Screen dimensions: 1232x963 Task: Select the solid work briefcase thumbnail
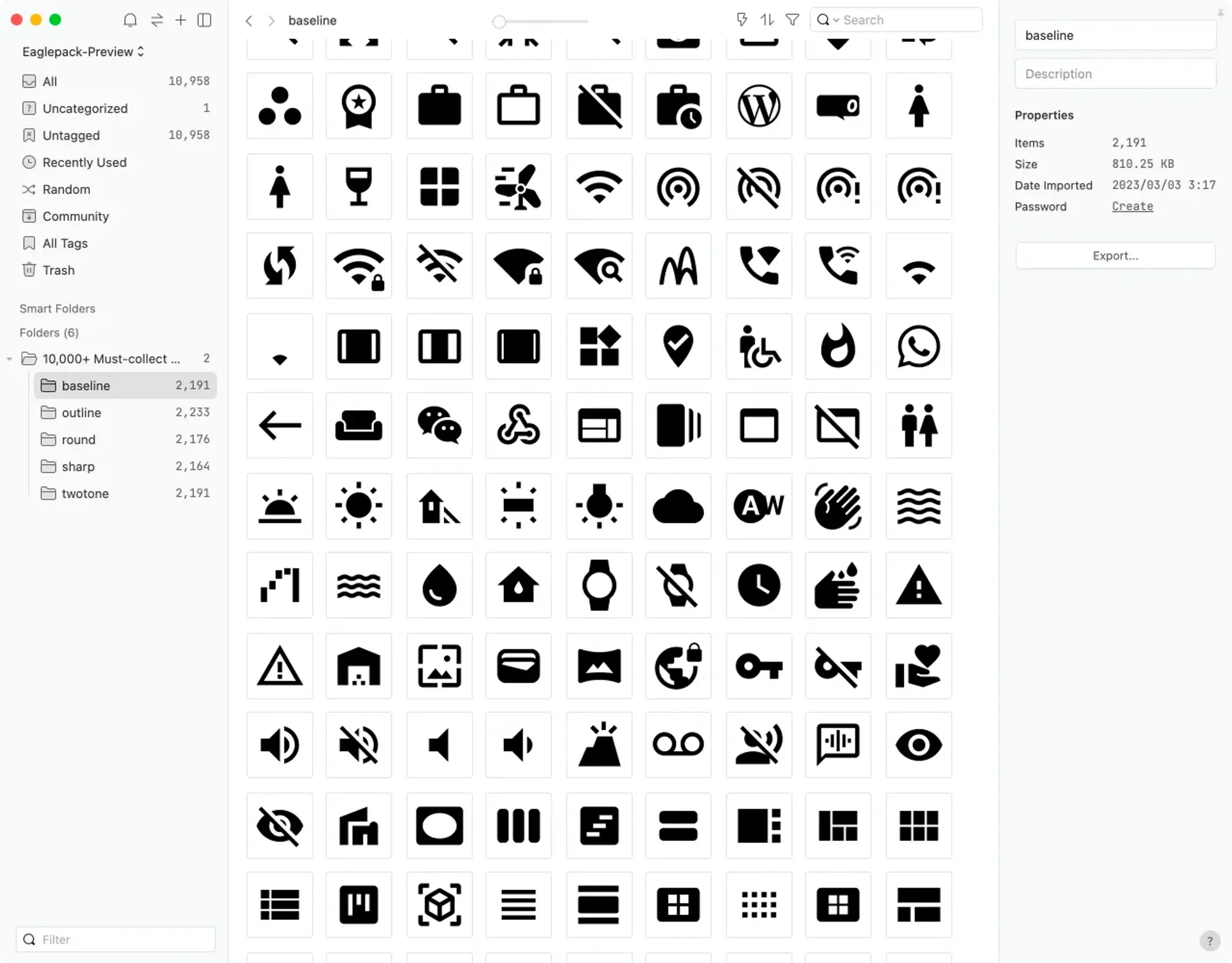point(439,106)
